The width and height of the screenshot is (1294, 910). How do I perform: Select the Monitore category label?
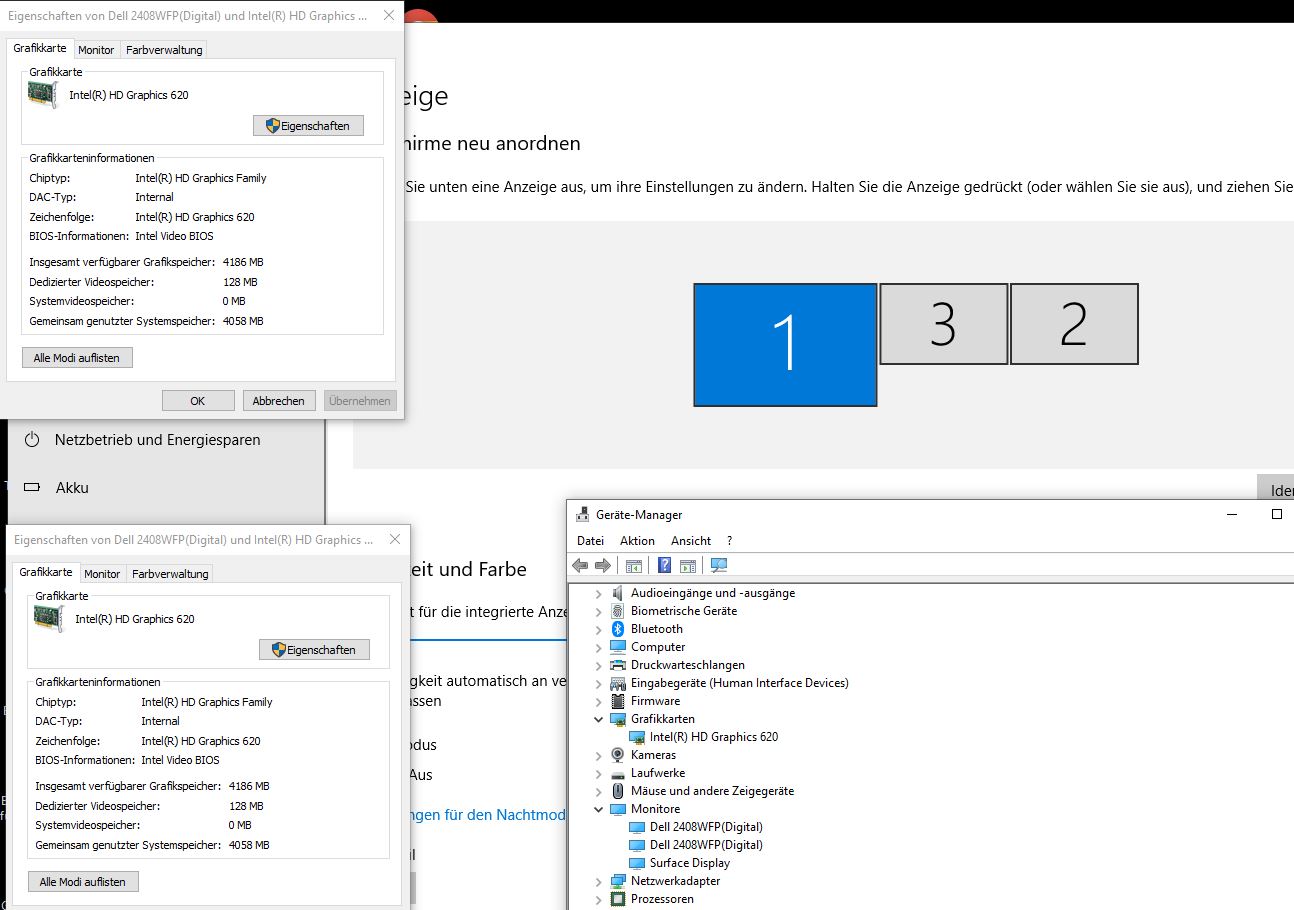point(655,809)
